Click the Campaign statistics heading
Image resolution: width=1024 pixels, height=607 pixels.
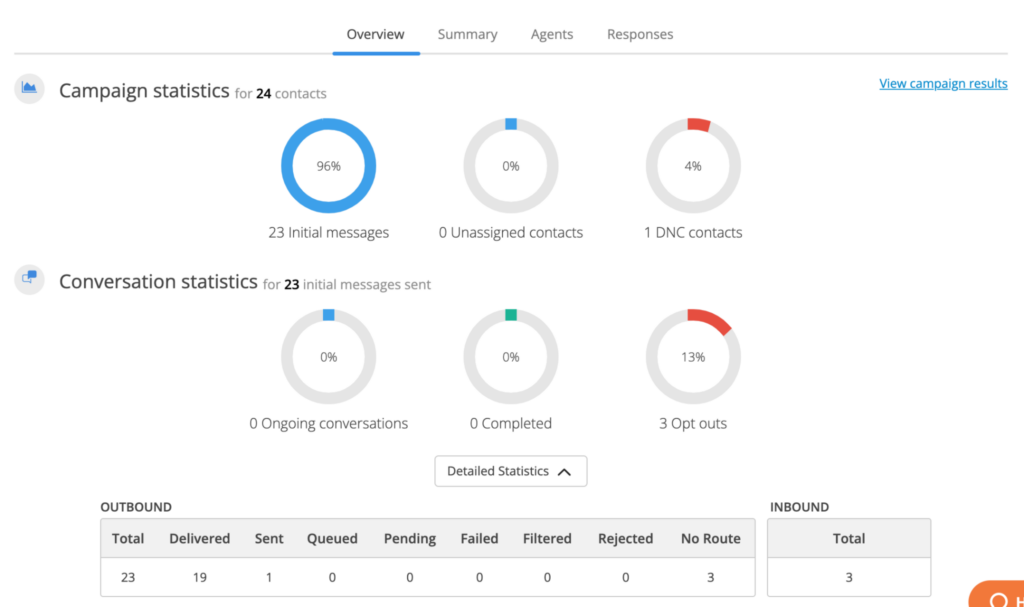click(144, 90)
